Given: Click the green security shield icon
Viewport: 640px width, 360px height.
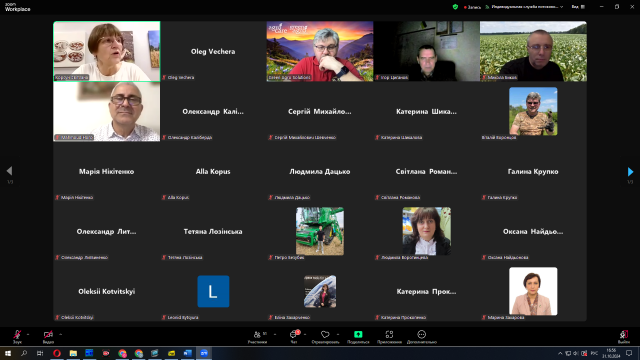Looking at the screenshot, I should tap(455, 7).
